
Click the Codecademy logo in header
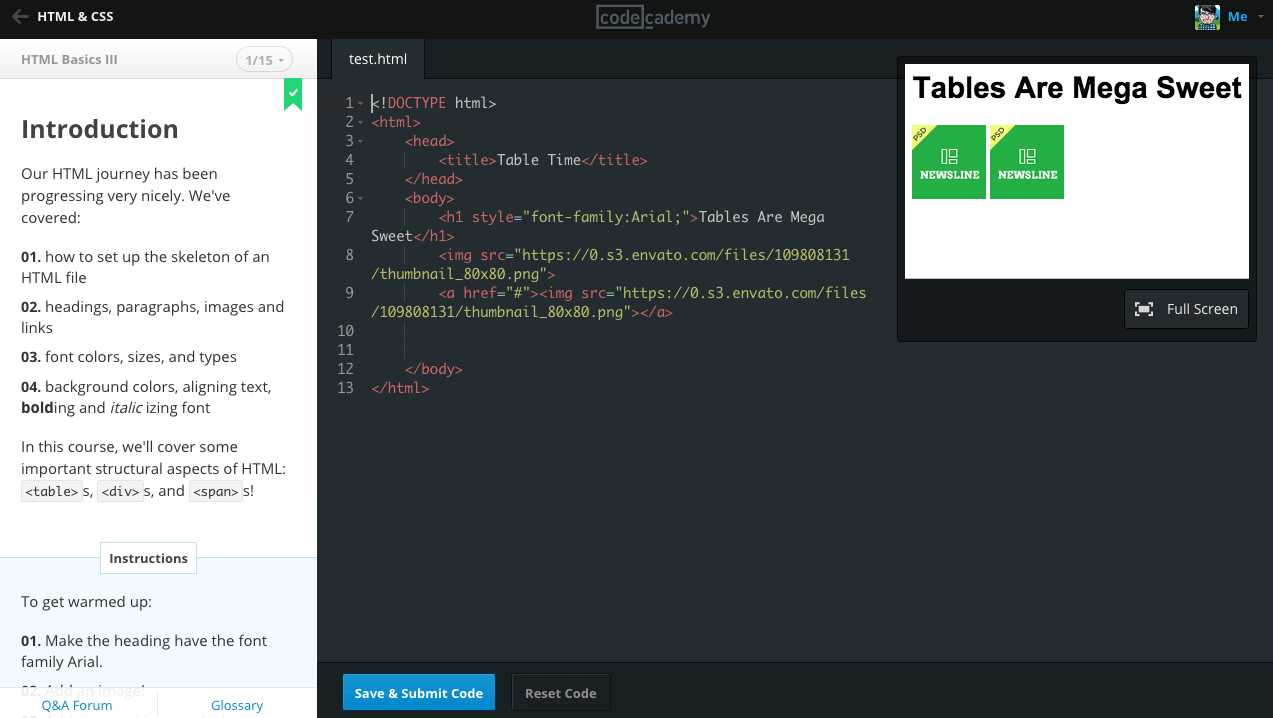(x=653, y=17)
